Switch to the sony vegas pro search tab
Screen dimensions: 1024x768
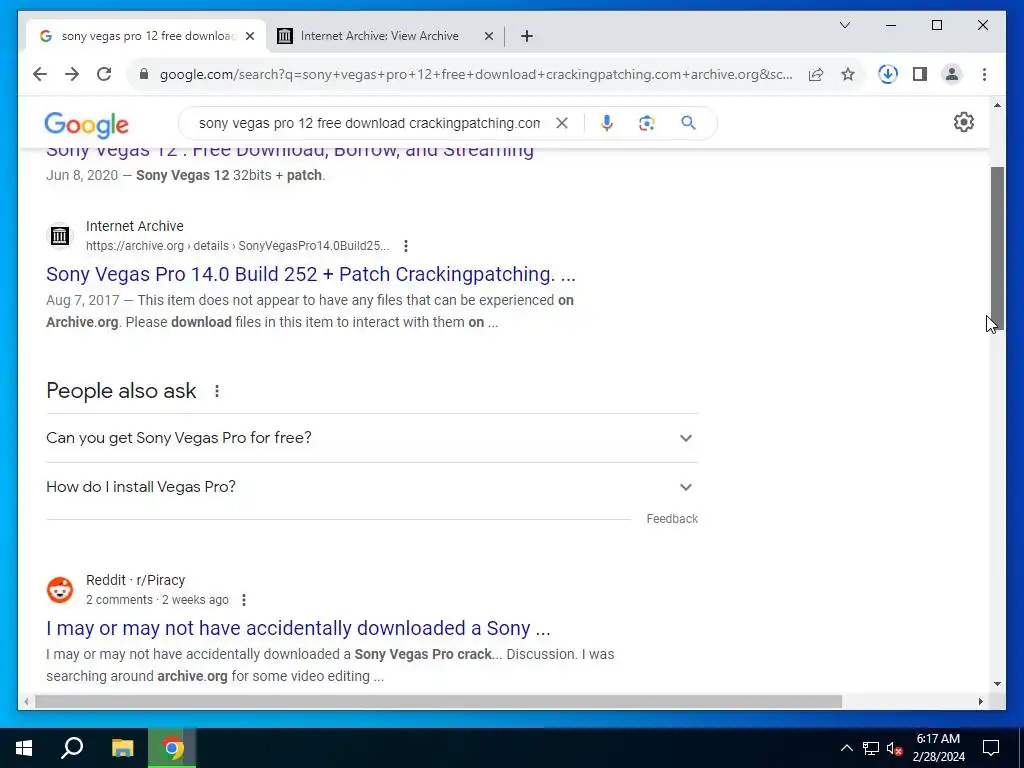point(146,37)
